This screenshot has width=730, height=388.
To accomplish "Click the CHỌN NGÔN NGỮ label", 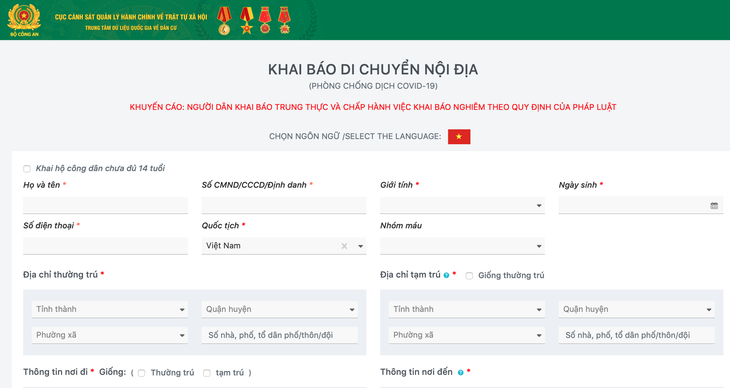I will click(x=355, y=136).
